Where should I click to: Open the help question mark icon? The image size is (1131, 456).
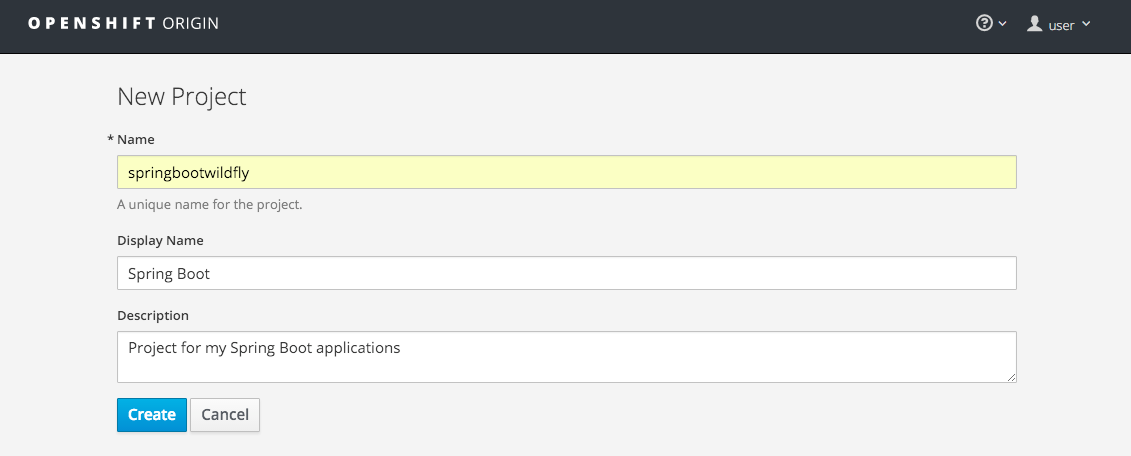(984, 24)
